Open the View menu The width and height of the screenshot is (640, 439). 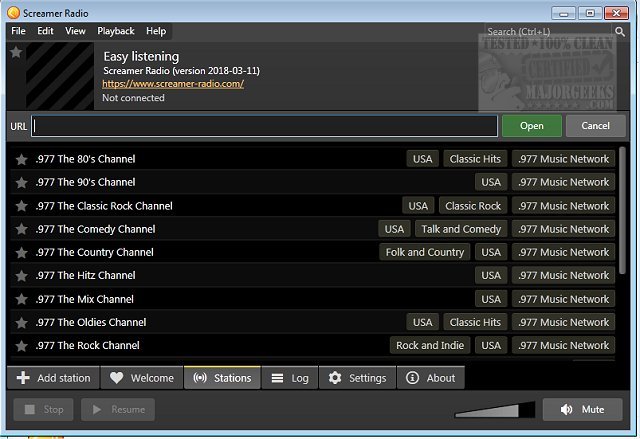point(76,31)
